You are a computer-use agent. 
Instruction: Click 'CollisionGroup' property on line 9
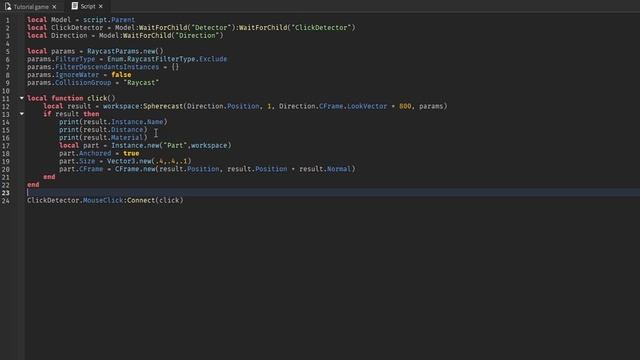[x=83, y=82]
